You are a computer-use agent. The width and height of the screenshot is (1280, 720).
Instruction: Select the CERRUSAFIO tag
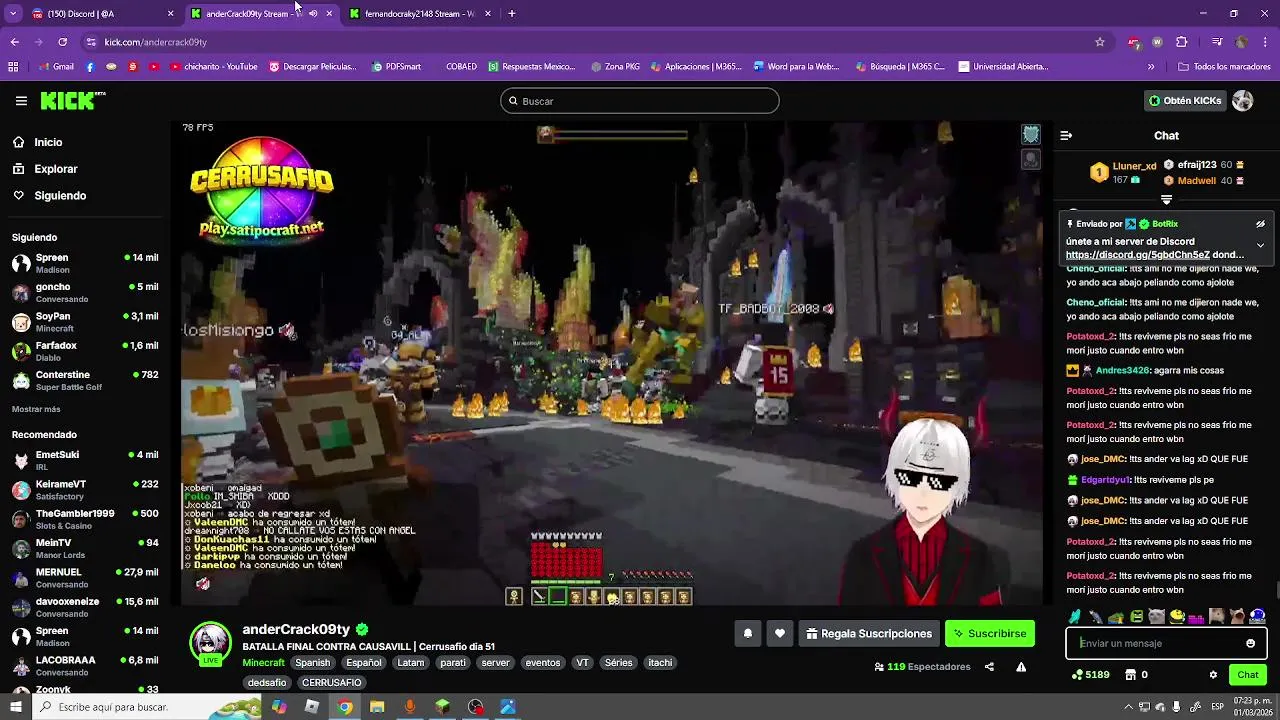(331, 683)
